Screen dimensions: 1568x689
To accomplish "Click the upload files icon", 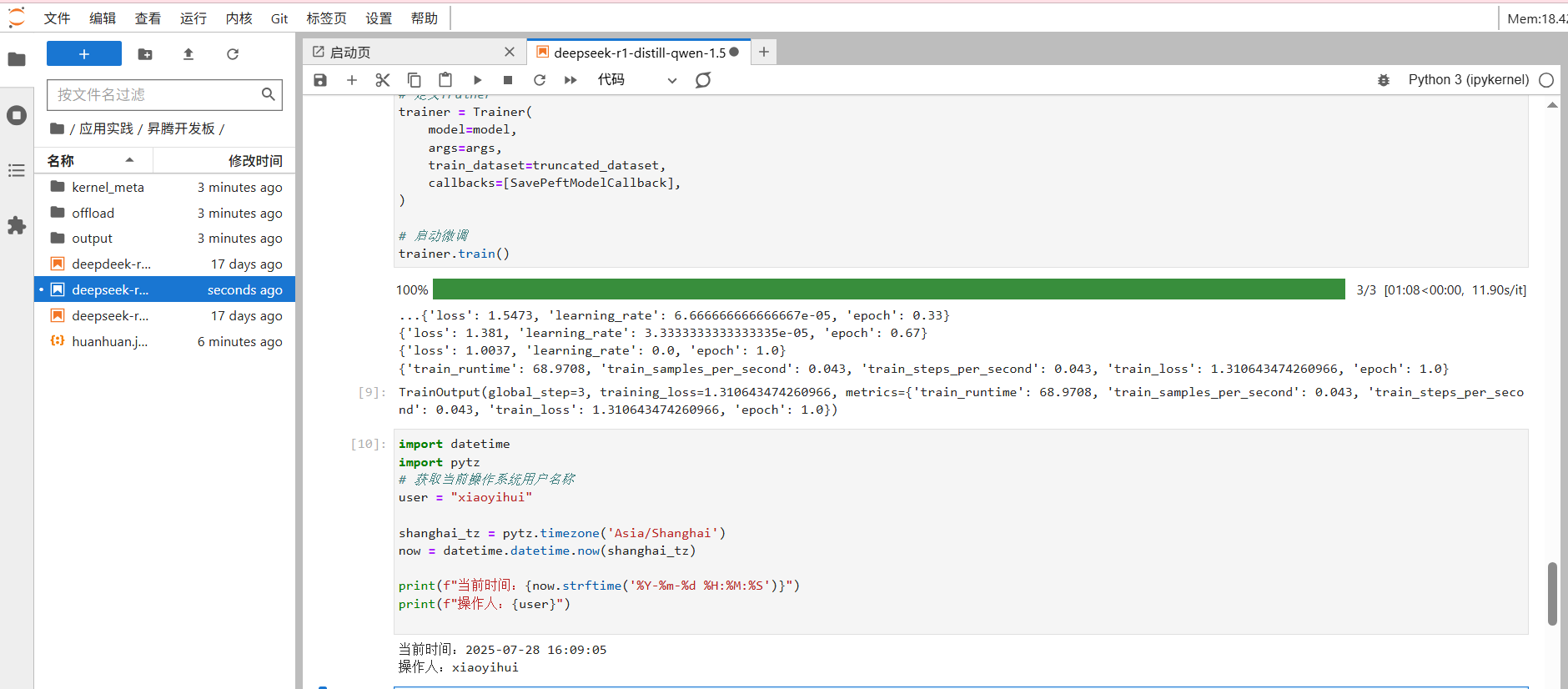I will [188, 54].
